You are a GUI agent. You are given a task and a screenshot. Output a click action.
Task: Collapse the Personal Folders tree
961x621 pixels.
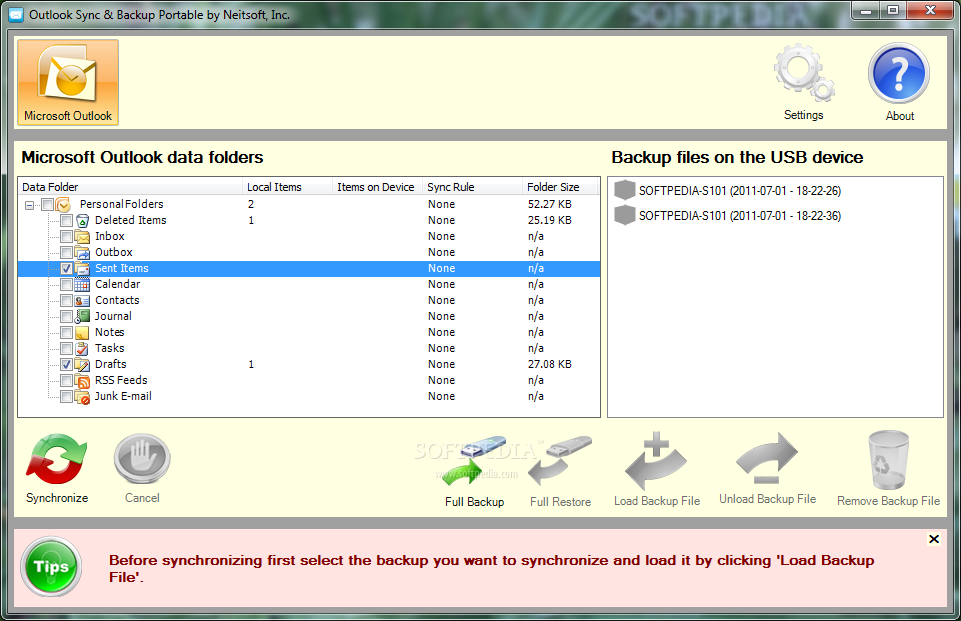[x=29, y=205]
